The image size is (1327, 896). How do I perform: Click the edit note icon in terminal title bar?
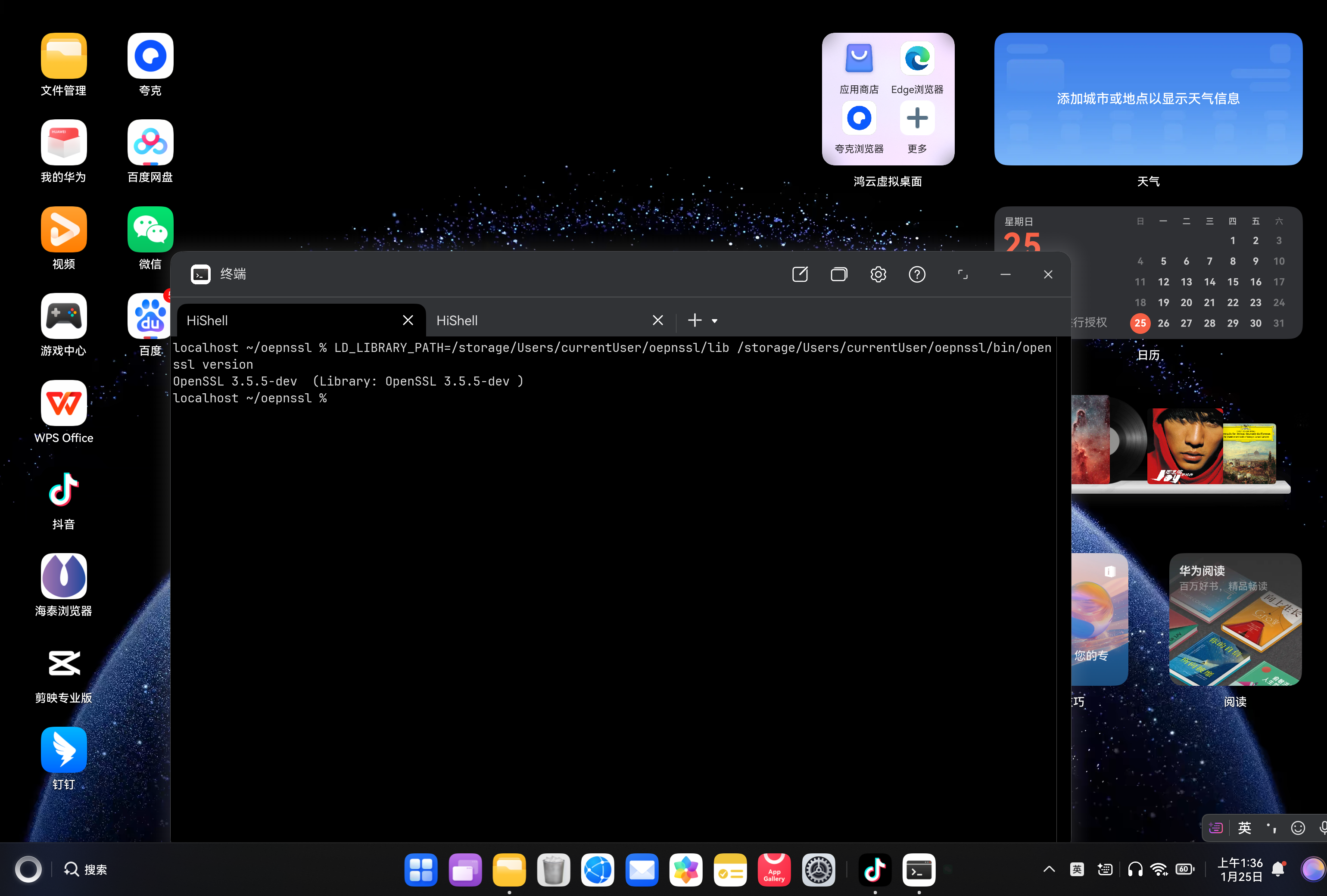tap(799, 274)
